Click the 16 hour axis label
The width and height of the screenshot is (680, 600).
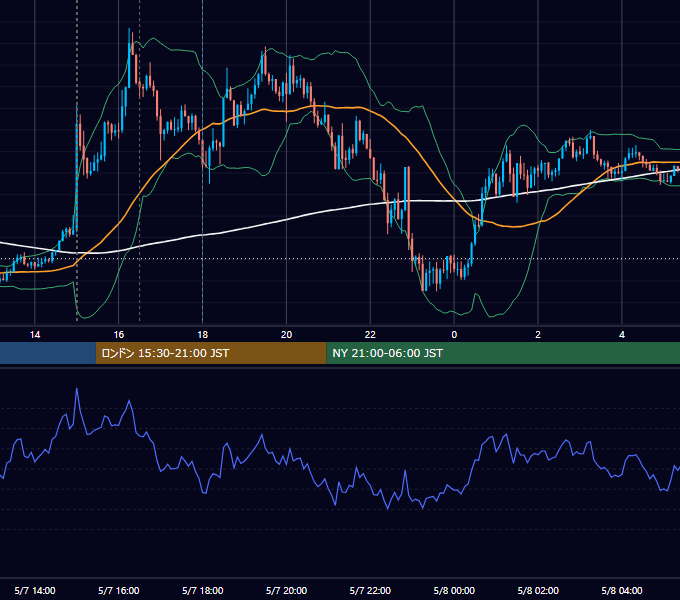pyautogui.click(x=118, y=335)
